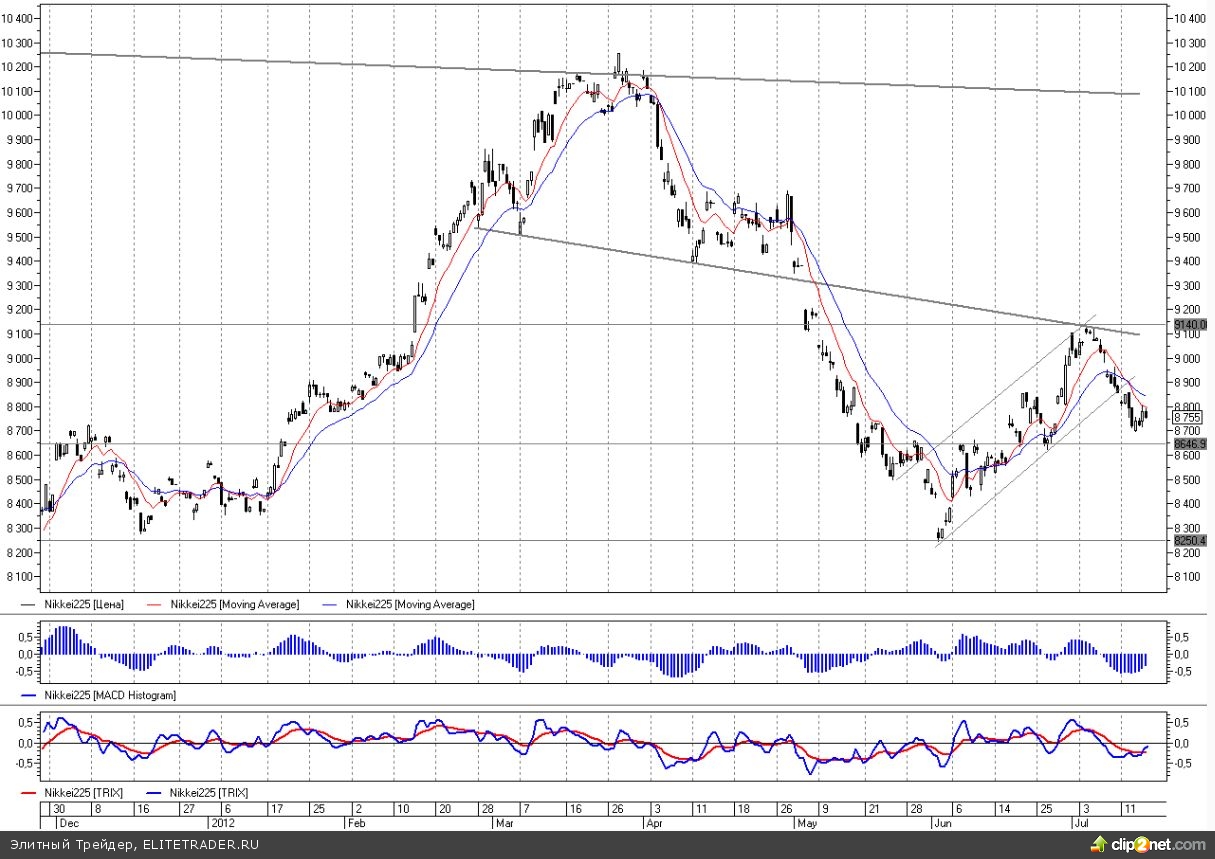Click the 2012 year label on time axis
This screenshot has width=1215, height=859.
pyautogui.click(x=222, y=823)
